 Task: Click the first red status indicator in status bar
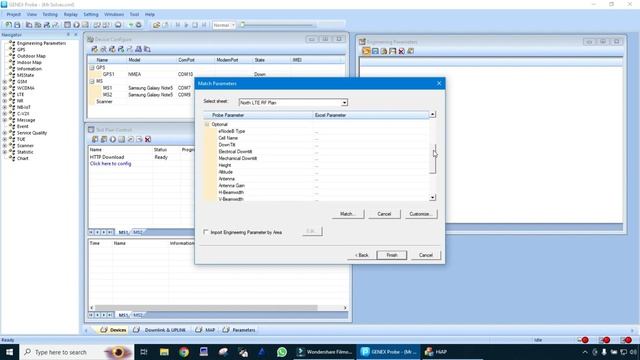(x=584, y=340)
